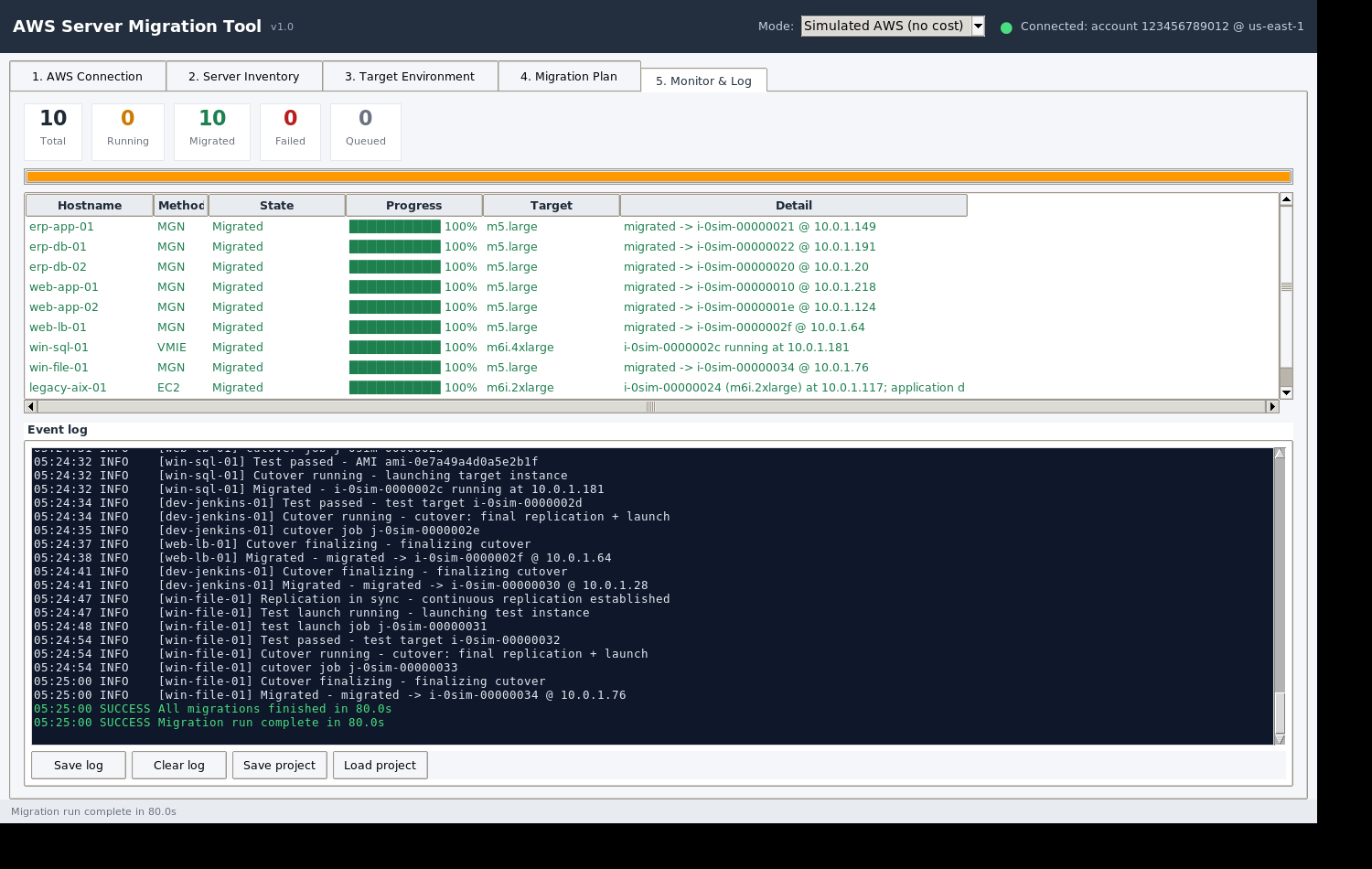Click the log line '[win-file-01] Replication in sync'
This screenshot has width=1372, height=869.
[352, 599]
